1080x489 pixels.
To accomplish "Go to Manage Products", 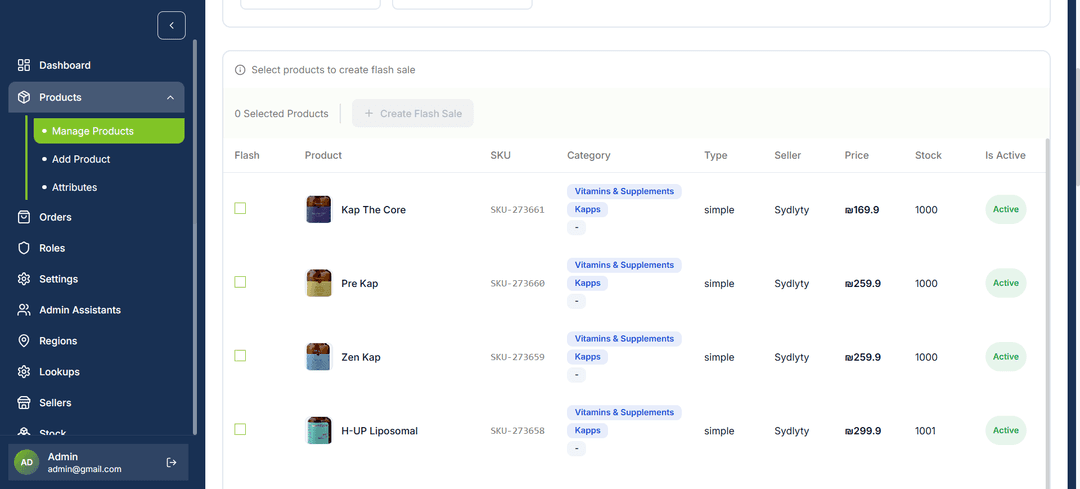I will [109, 131].
